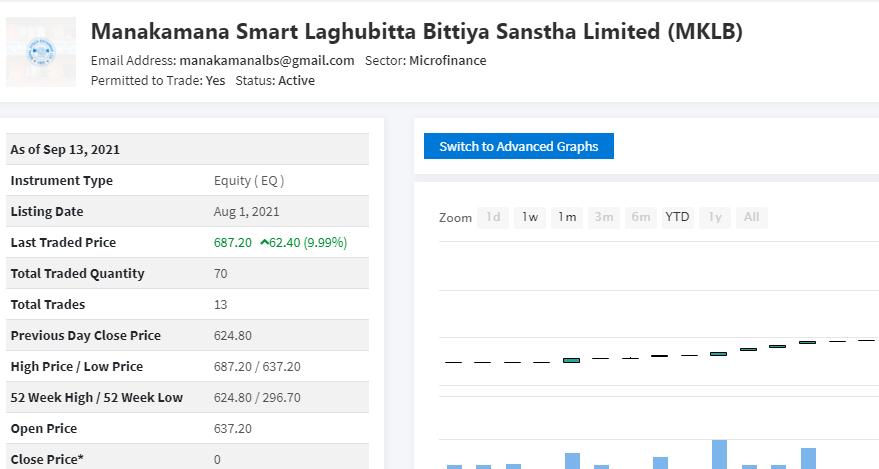Image resolution: width=879 pixels, height=469 pixels.
Task: Select the 1w zoom range
Action: [x=530, y=217]
